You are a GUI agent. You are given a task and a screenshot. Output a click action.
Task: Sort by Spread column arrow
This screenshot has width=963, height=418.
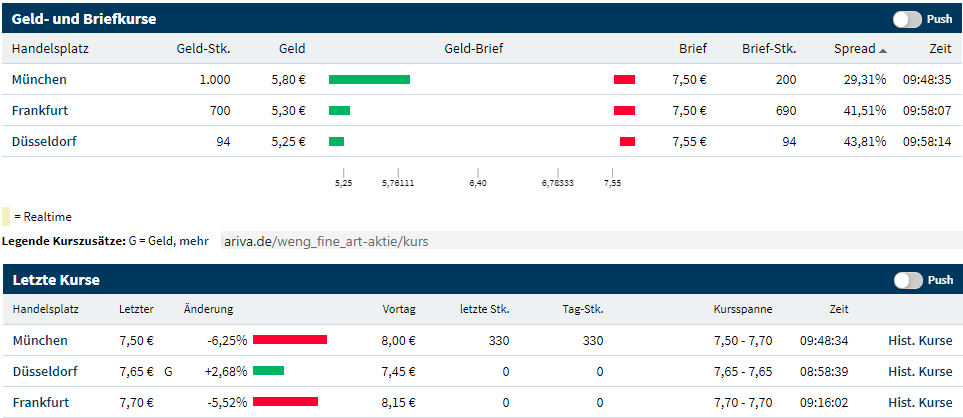pos(883,49)
